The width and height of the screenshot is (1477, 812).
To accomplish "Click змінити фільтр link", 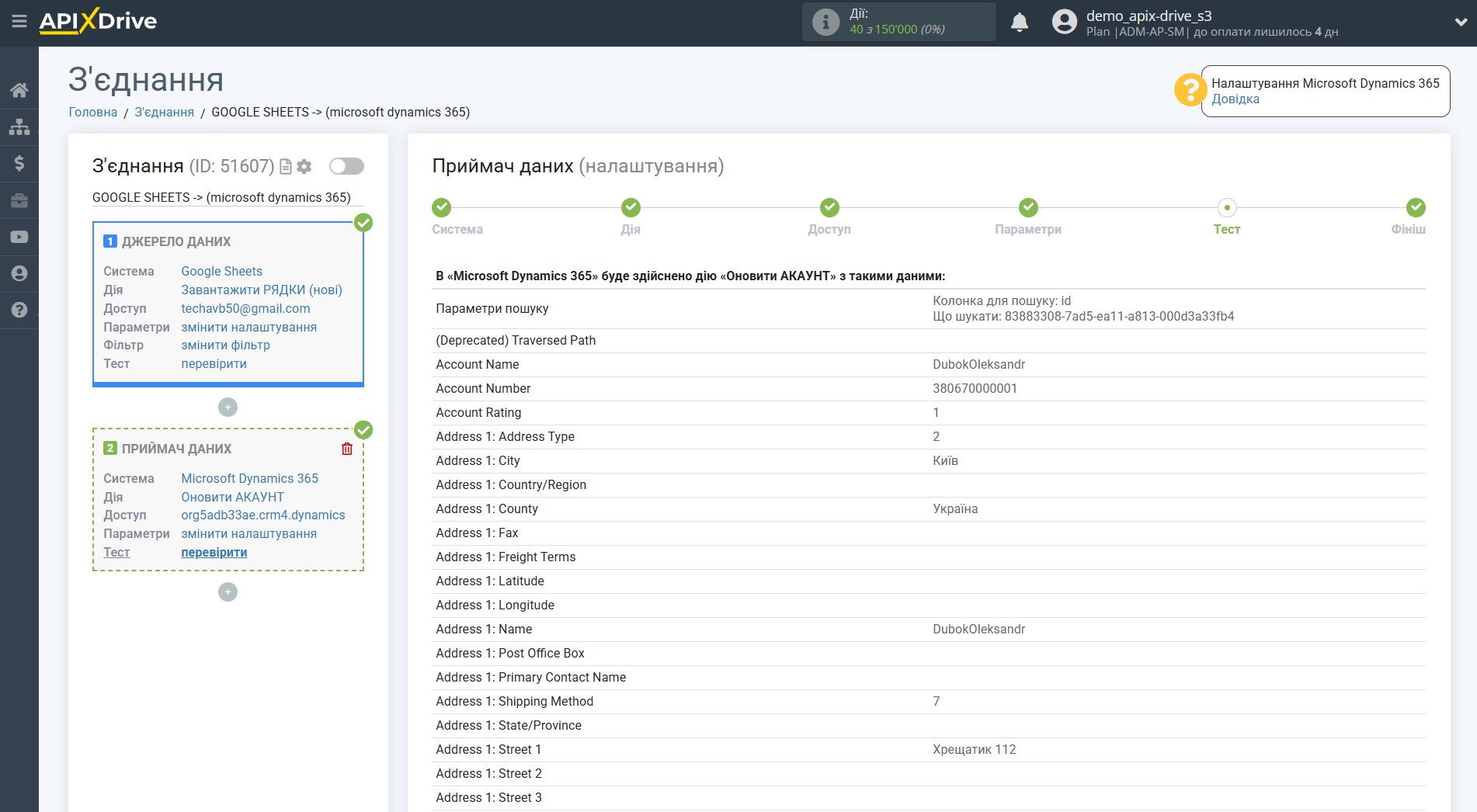I will pos(226,345).
